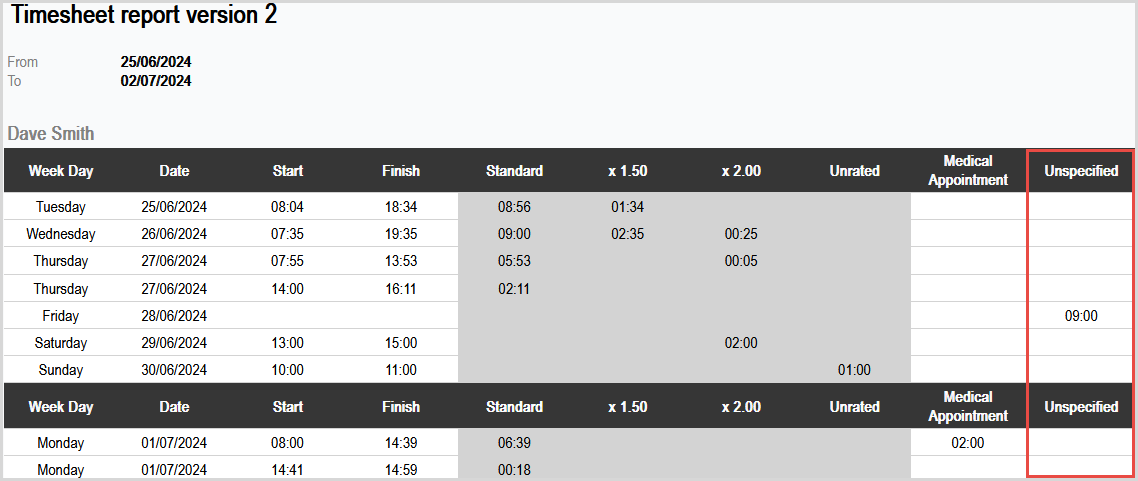Select Friday's 09:00 Unspecified value
1138x481 pixels.
tap(1081, 316)
